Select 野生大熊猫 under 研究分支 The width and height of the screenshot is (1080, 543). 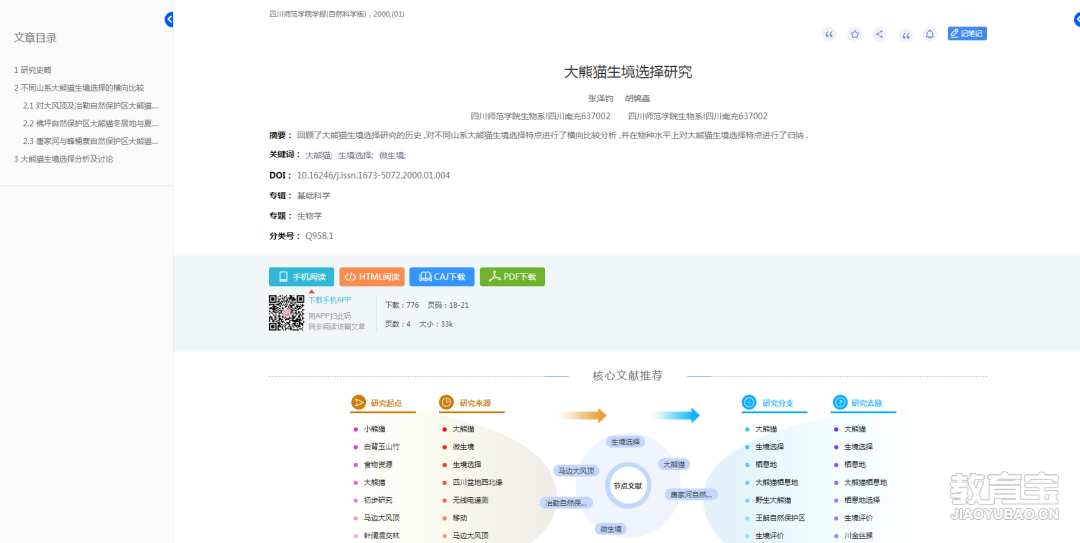[x=773, y=500]
